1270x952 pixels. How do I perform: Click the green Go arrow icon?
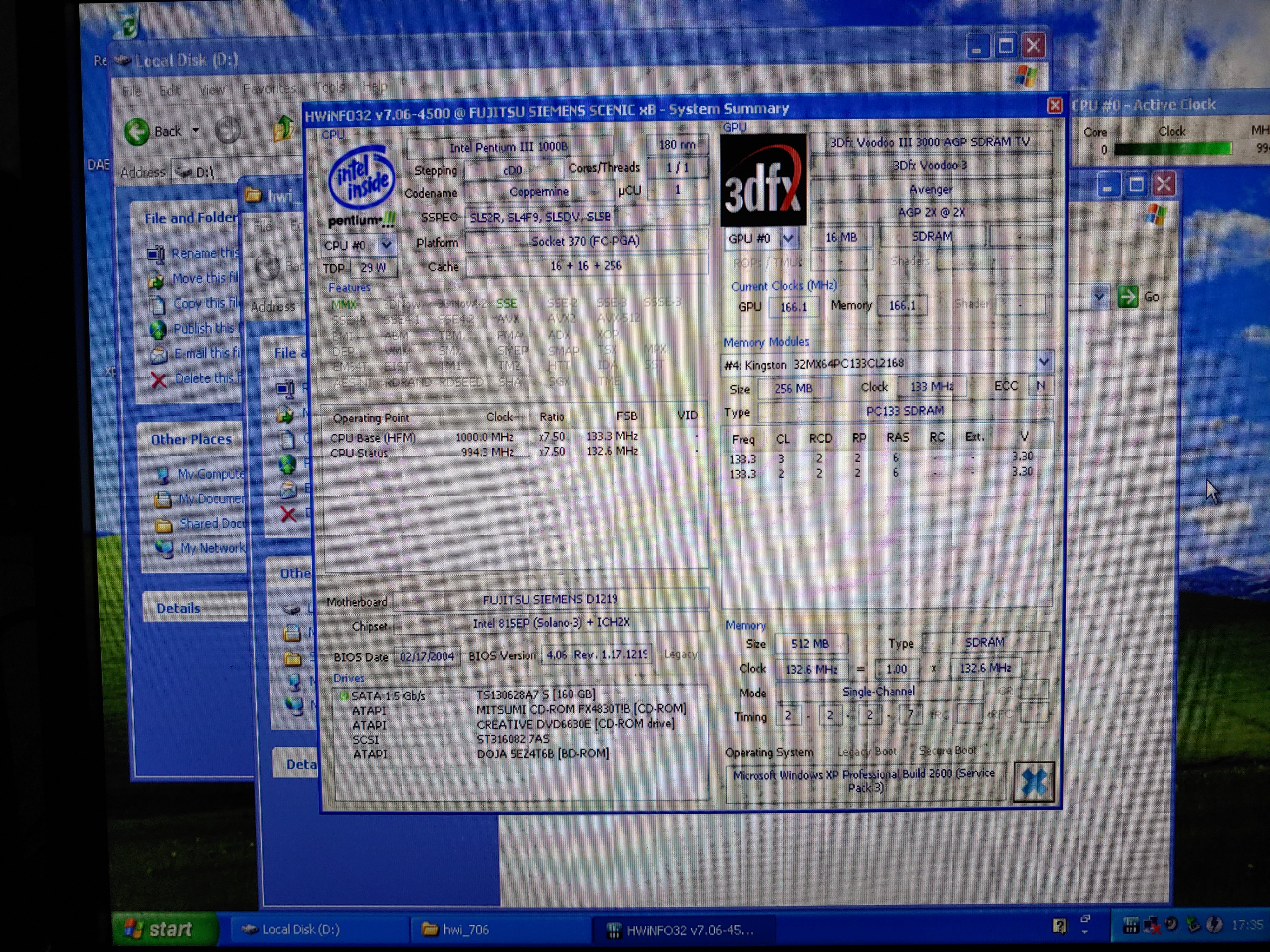click(1127, 297)
